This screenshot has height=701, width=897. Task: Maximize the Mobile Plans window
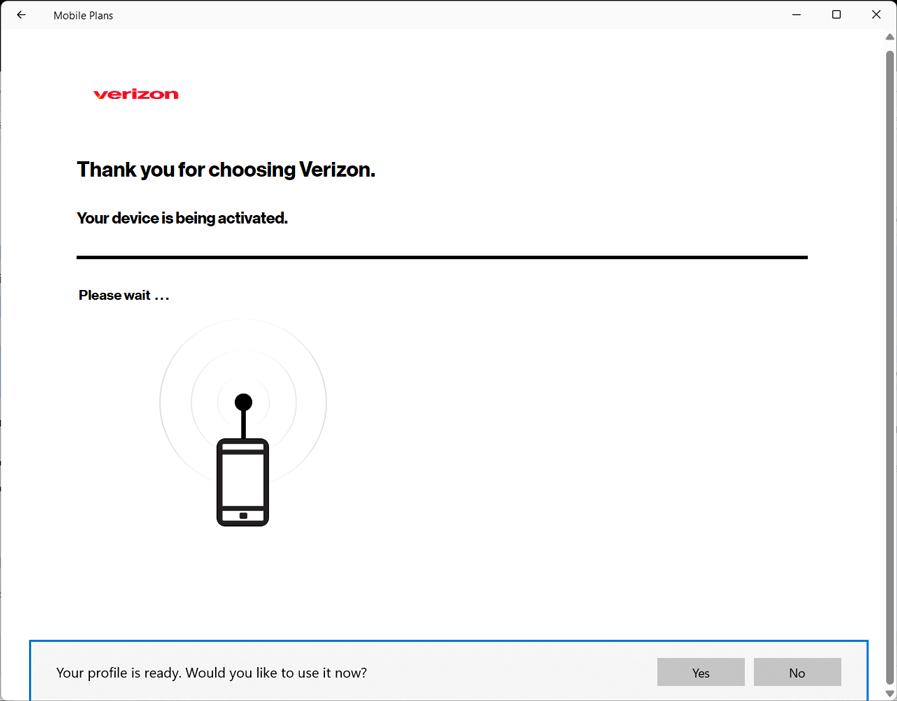(x=836, y=15)
